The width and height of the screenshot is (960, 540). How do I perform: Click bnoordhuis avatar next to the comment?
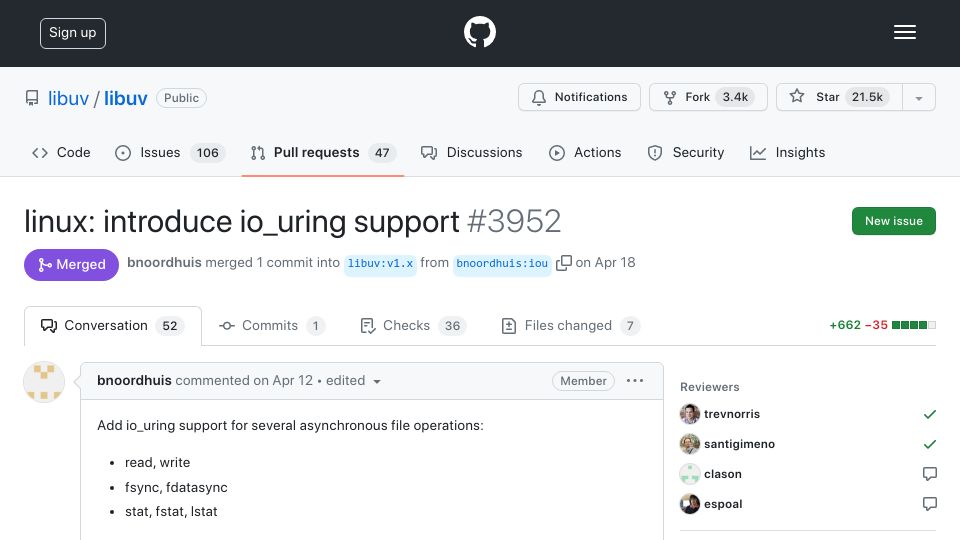point(44,381)
